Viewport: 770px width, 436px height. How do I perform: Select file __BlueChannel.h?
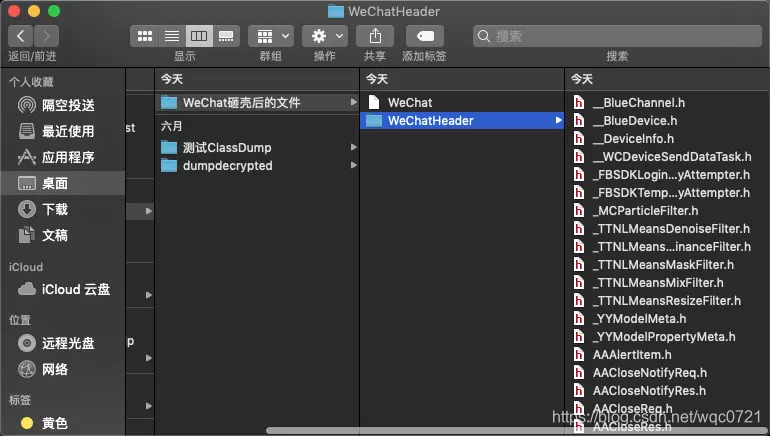(x=638, y=103)
